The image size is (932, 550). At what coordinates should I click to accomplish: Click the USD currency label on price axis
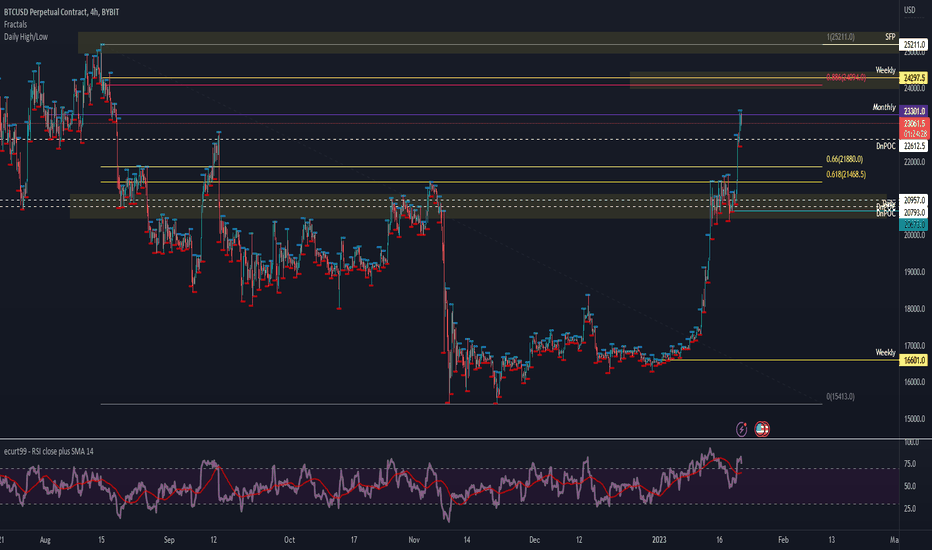tap(910, 10)
